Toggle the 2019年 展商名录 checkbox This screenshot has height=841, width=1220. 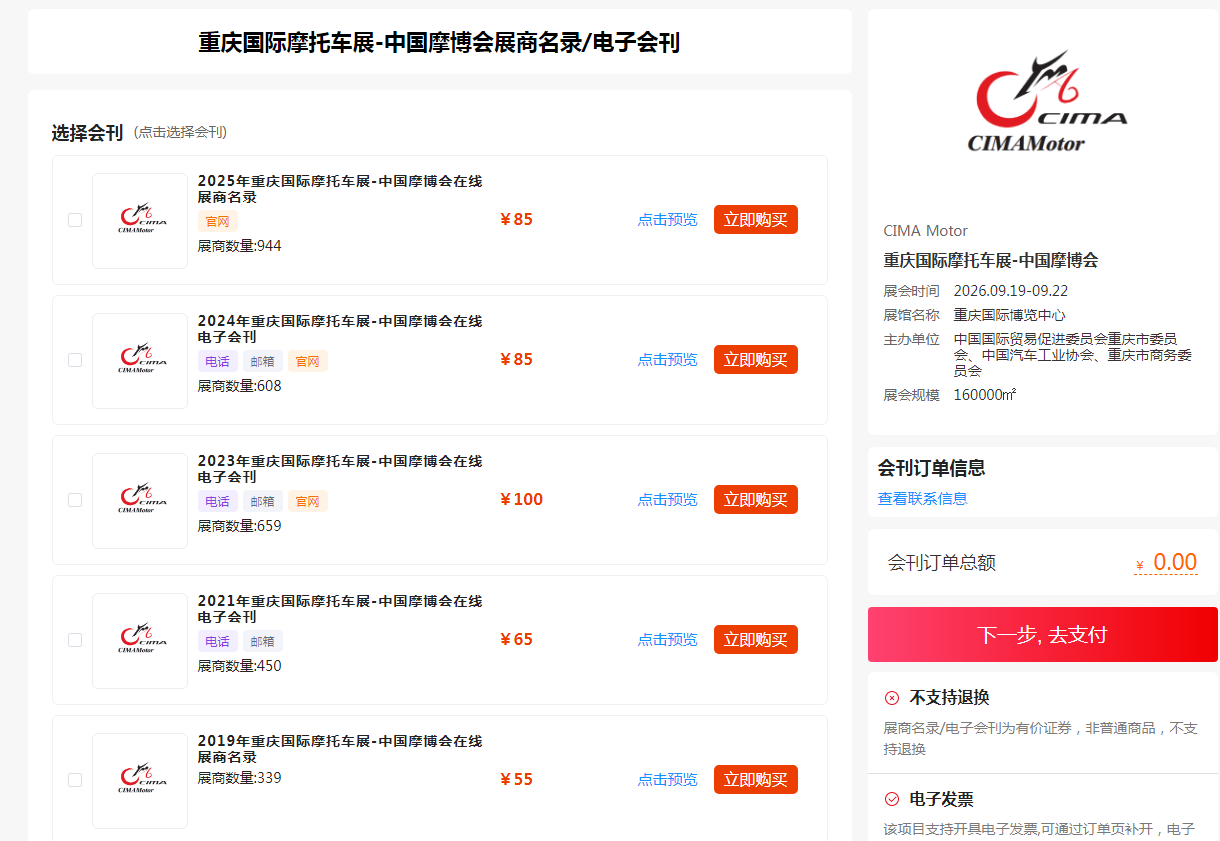point(75,780)
